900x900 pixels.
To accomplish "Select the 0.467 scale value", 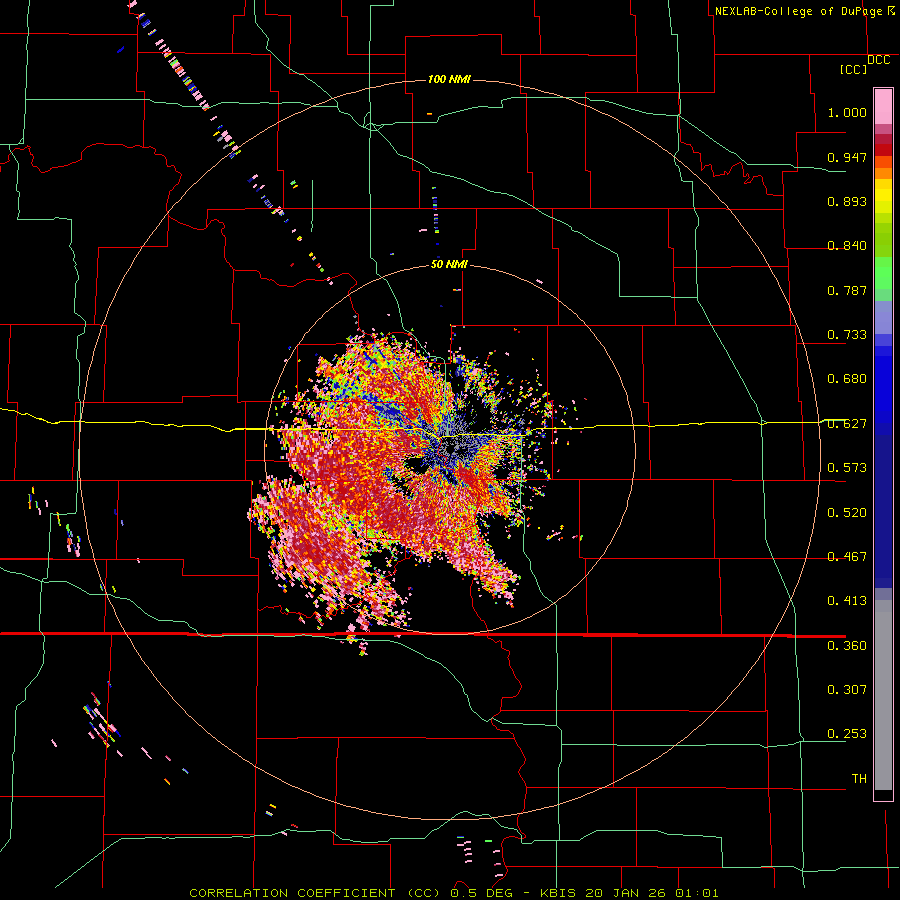I will click(847, 557).
